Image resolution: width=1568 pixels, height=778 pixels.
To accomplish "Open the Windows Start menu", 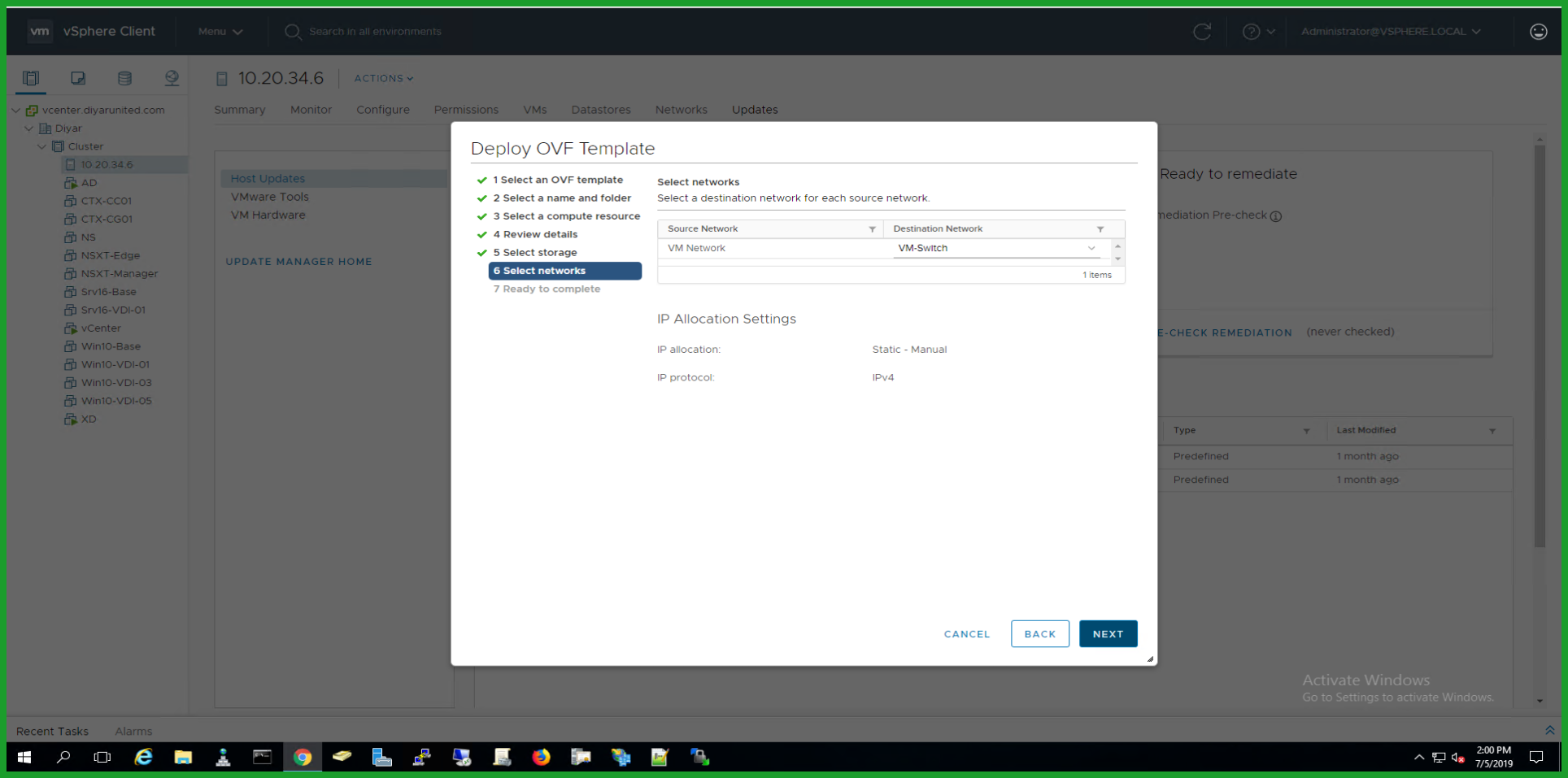I will coord(24,758).
